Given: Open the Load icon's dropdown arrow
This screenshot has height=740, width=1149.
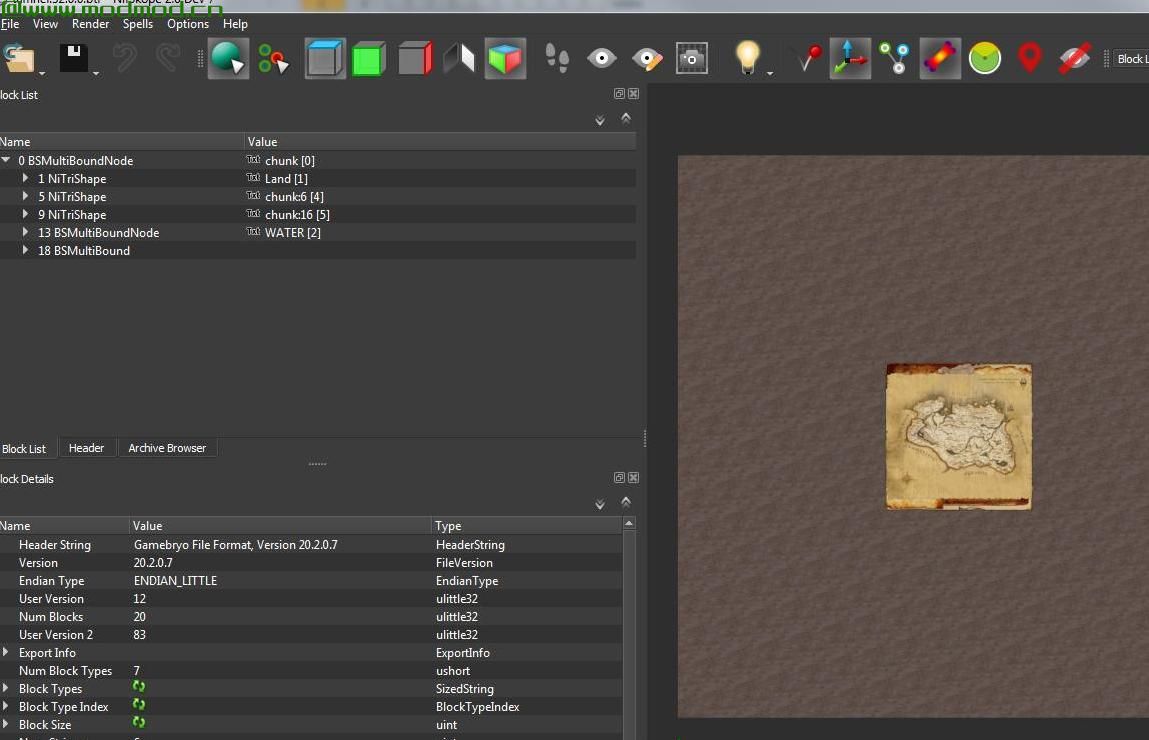Looking at the screenshot, I should (x=42, y=73).
